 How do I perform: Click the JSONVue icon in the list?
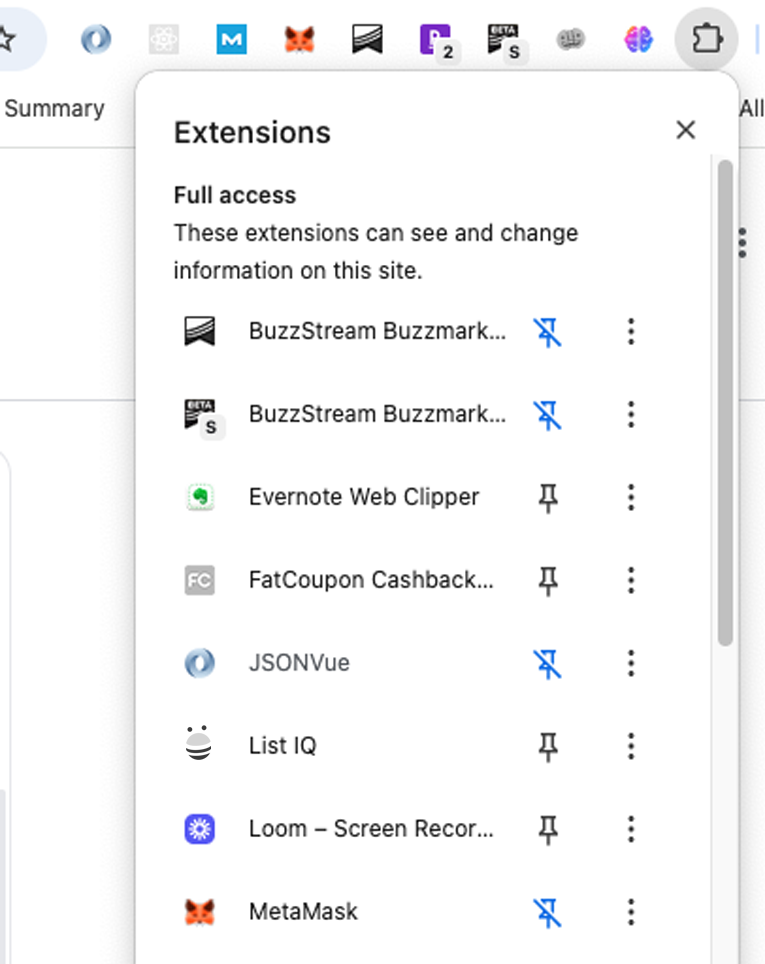[200, 663]
